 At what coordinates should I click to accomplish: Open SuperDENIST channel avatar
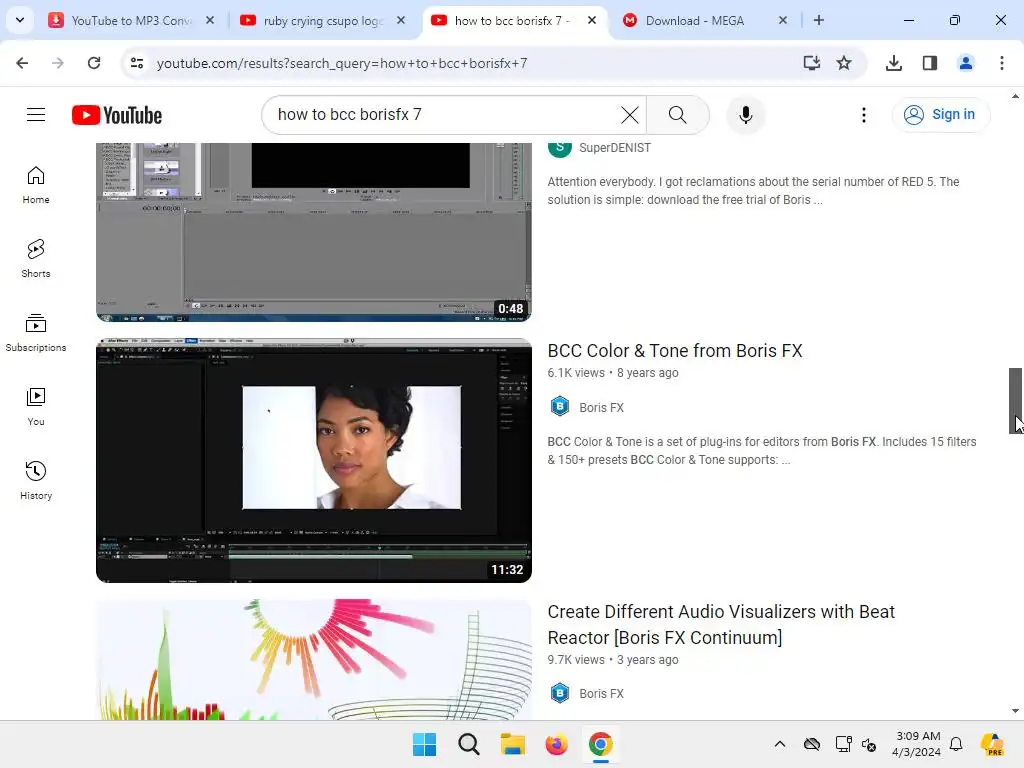click(560, 148)
